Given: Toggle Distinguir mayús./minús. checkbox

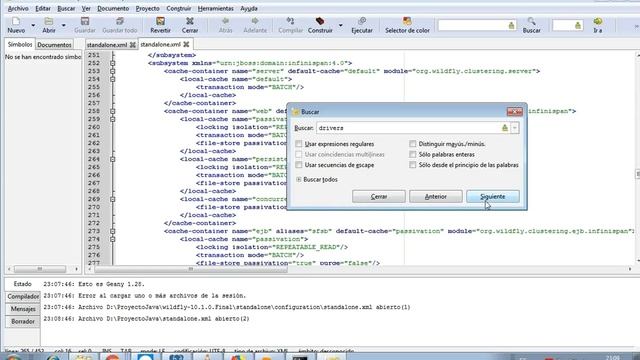Looking at the screenshot, I should (413, 144).
